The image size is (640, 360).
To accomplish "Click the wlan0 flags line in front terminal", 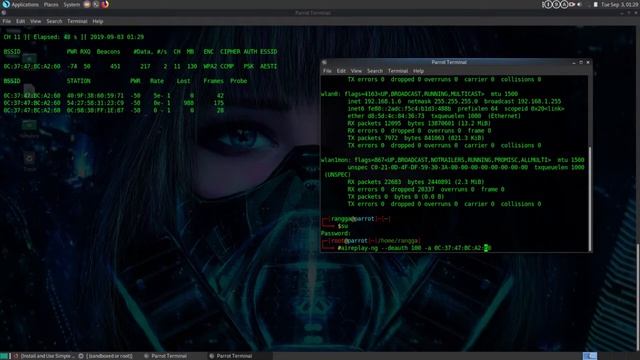I will 419,94.
